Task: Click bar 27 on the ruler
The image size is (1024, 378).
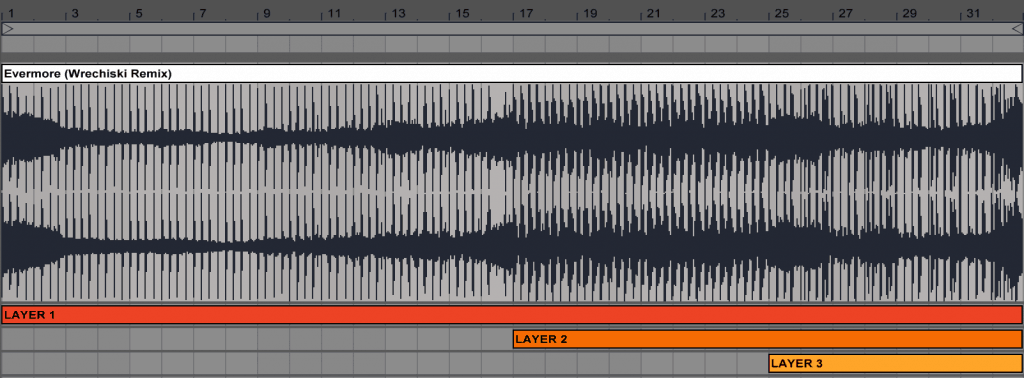Action: 846,13
